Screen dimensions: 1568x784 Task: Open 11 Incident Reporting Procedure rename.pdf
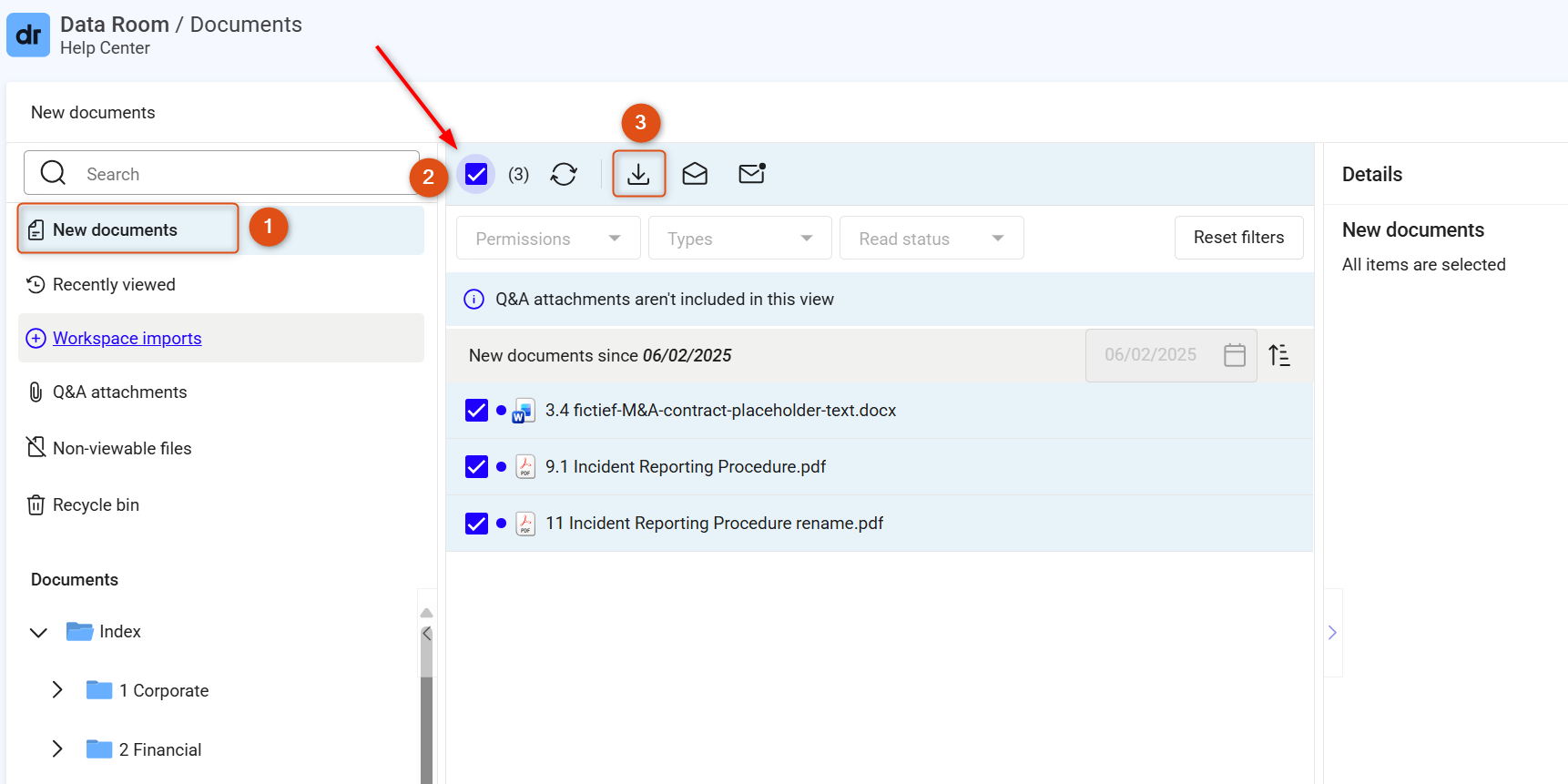click(714, 524)
